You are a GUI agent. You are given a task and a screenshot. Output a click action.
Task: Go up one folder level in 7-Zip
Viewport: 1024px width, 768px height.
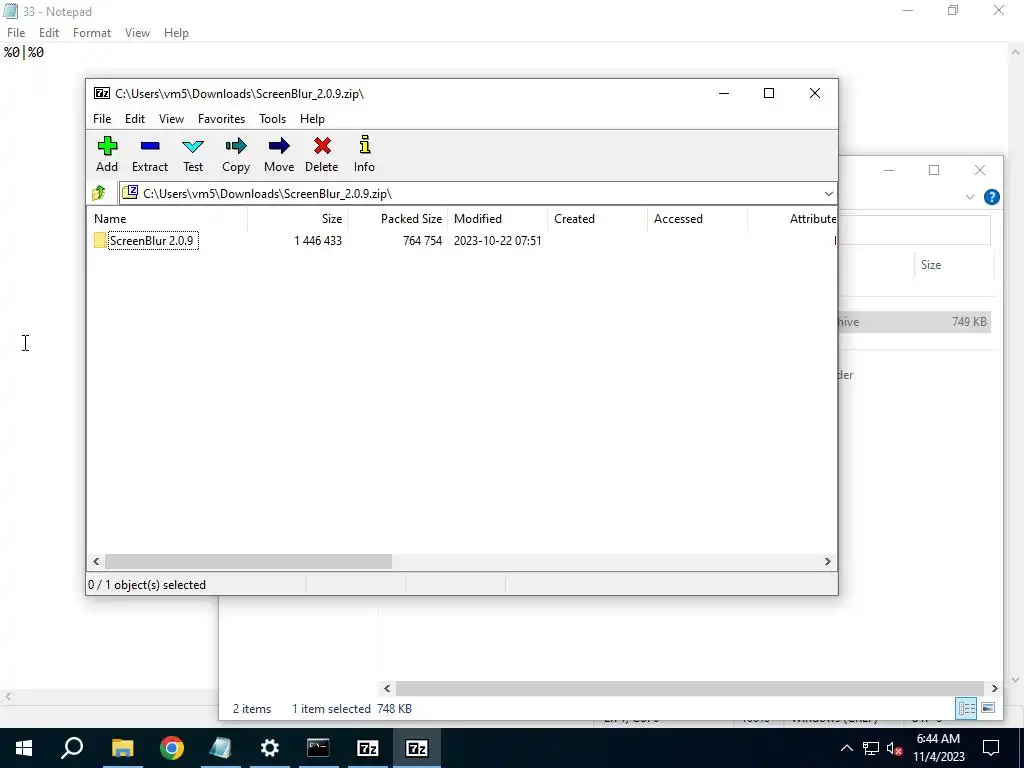(99, 193)
